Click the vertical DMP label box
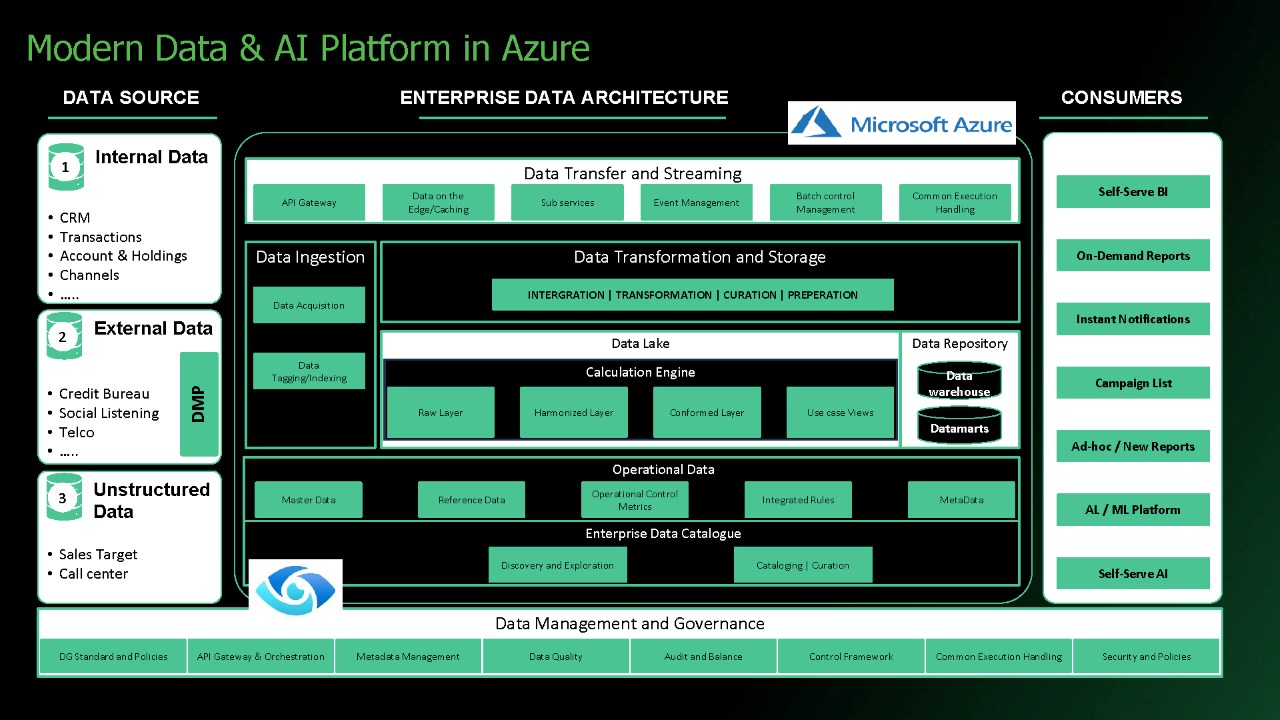 199,404
